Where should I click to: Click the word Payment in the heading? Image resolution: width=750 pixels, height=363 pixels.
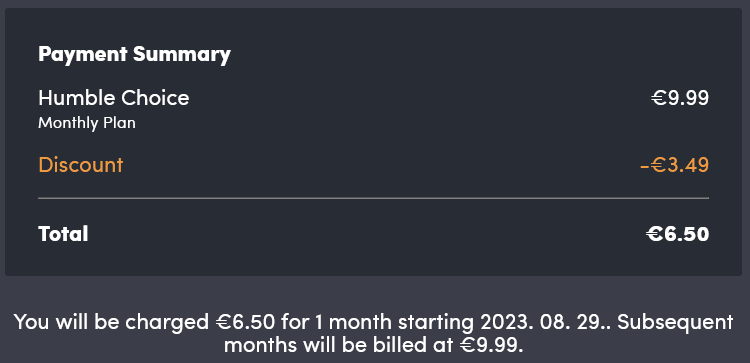(x=83, y=55)
